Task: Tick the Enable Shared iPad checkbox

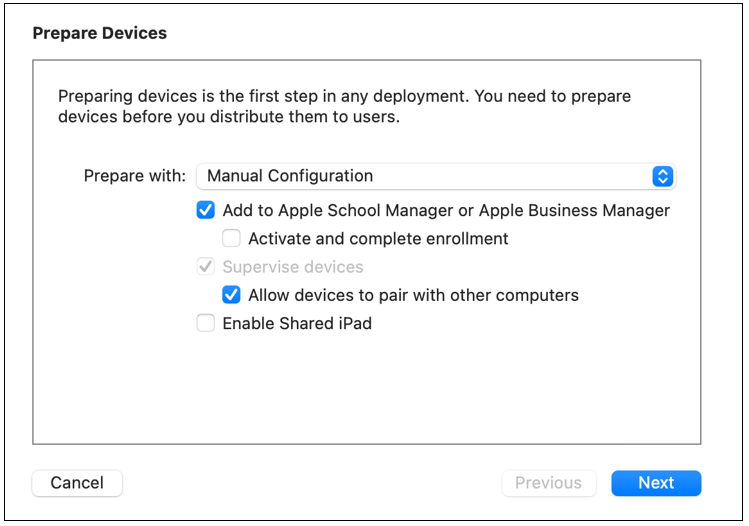Action: (206, 323)
